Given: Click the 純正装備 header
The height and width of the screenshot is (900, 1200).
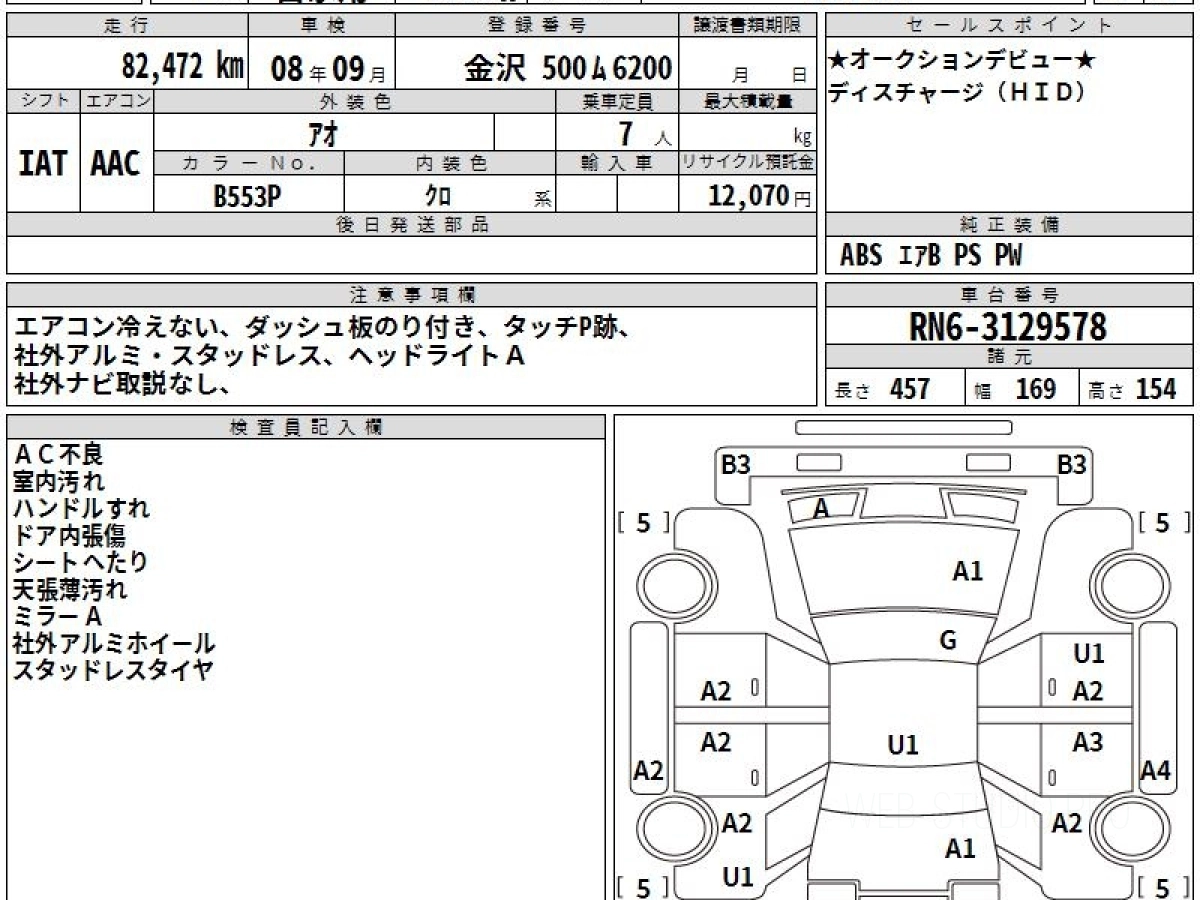Looking at the screenshot, I should click(1010, 225).
